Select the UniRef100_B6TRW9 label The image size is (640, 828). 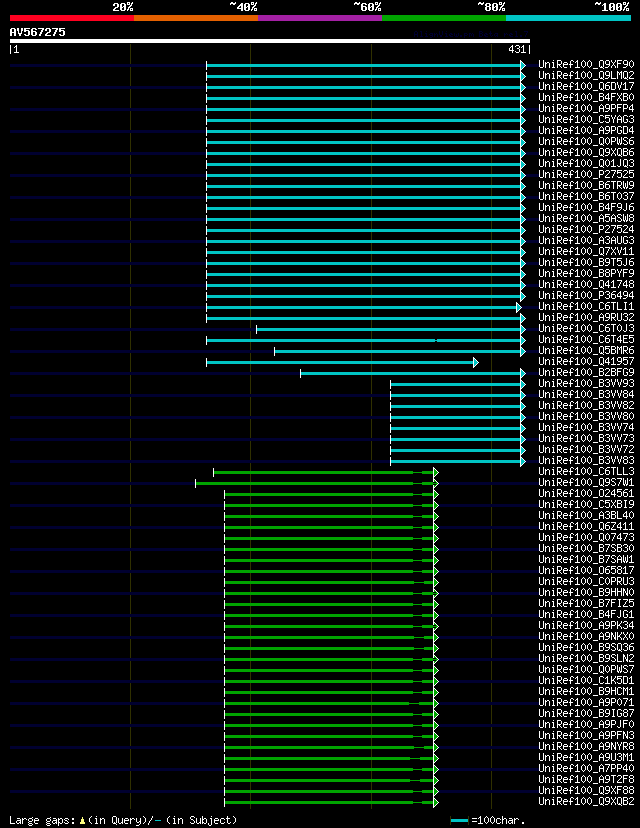coord(586,185)
